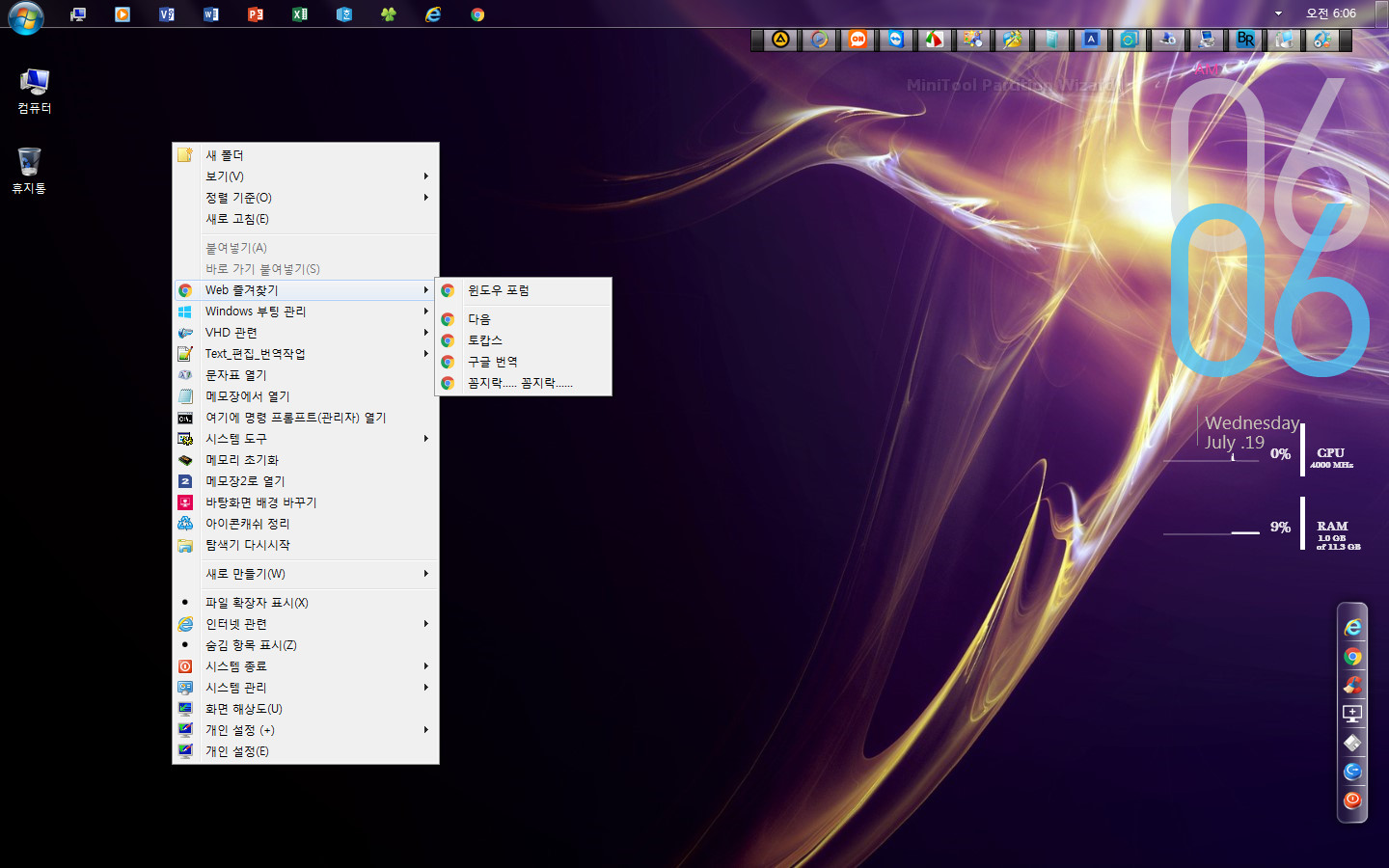Expand the Text_편집_번역작업 submenu arrow

point(425,354)
